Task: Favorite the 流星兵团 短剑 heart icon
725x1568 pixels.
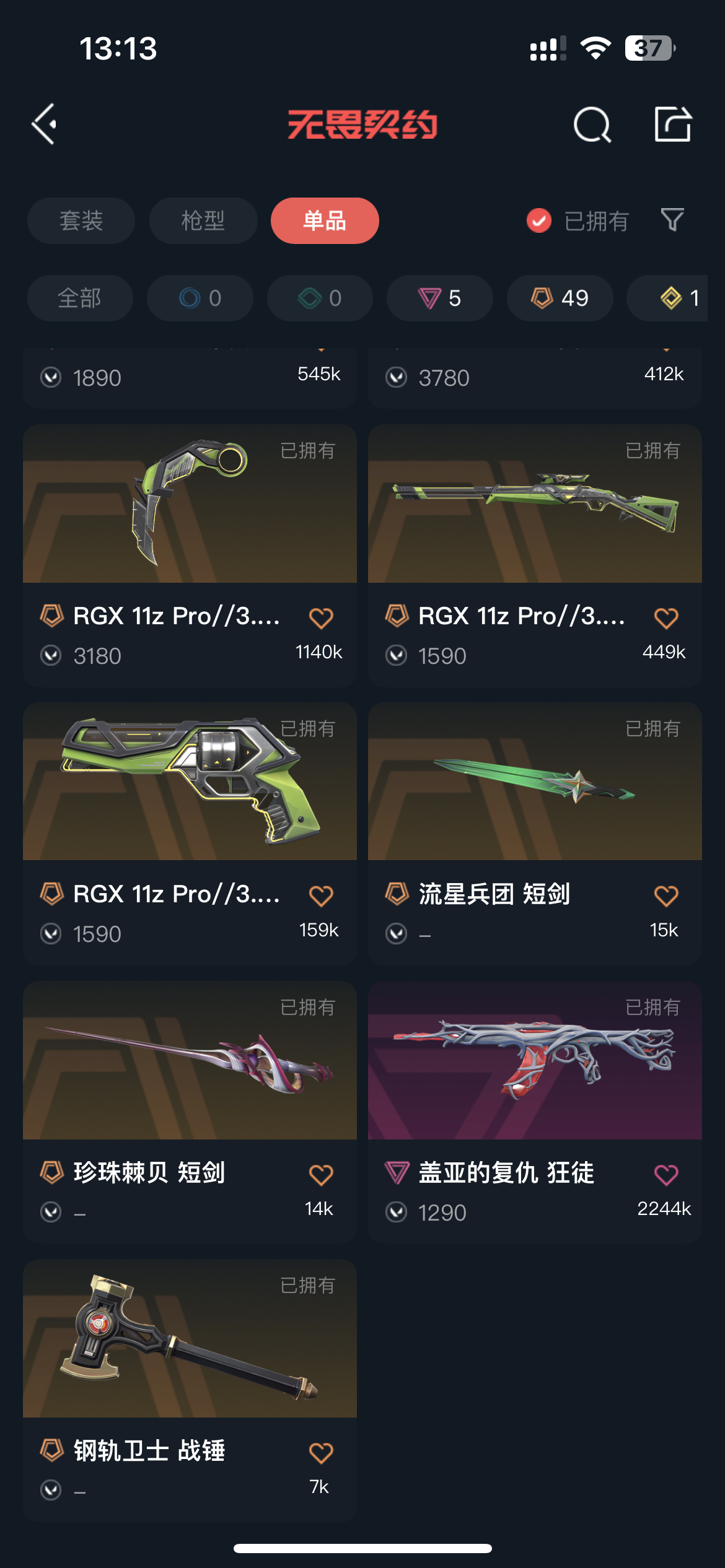Action: click(666, 895)
